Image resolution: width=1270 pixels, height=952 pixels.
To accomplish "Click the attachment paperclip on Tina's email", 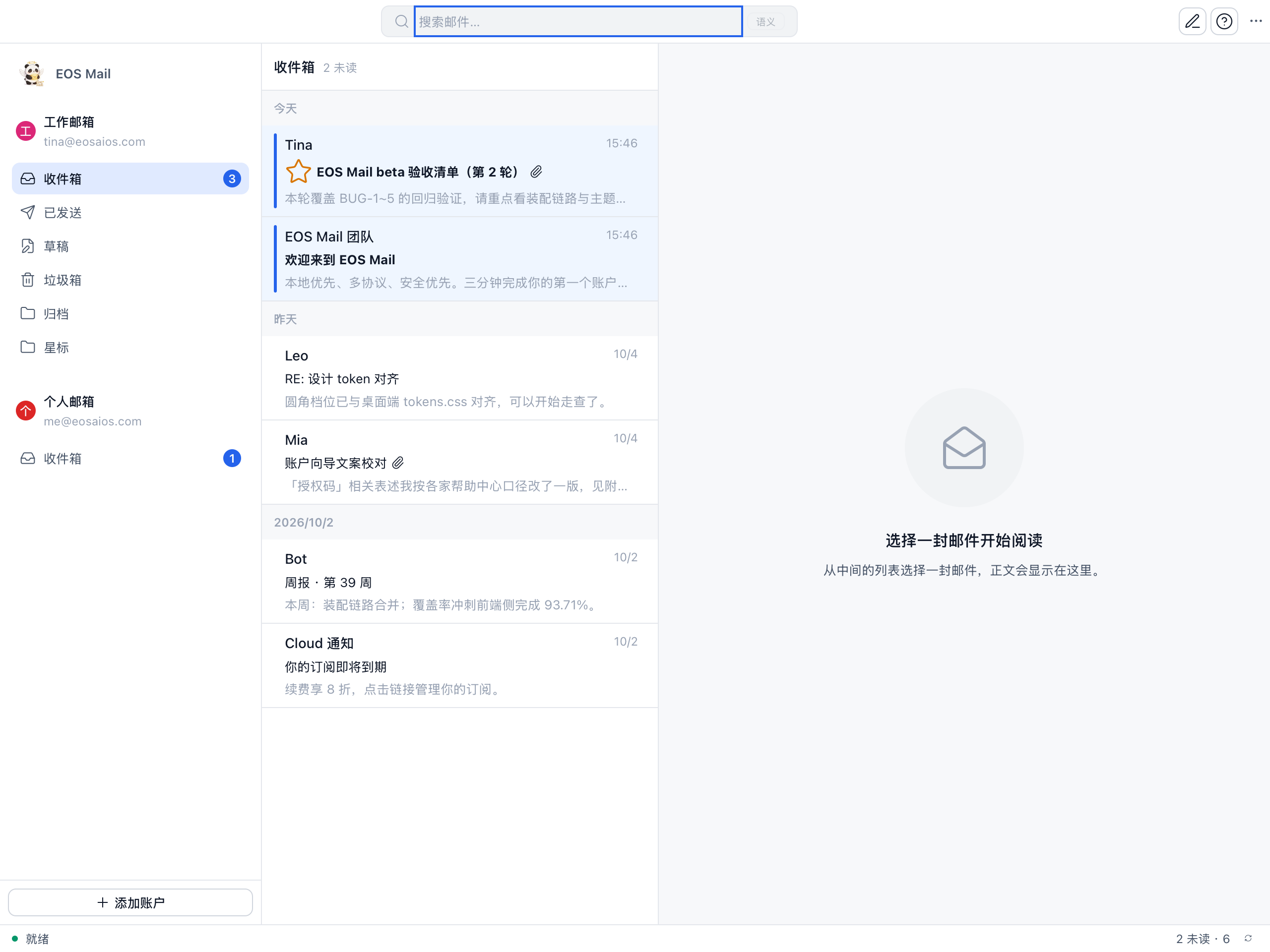I will (x=536, y=172).
